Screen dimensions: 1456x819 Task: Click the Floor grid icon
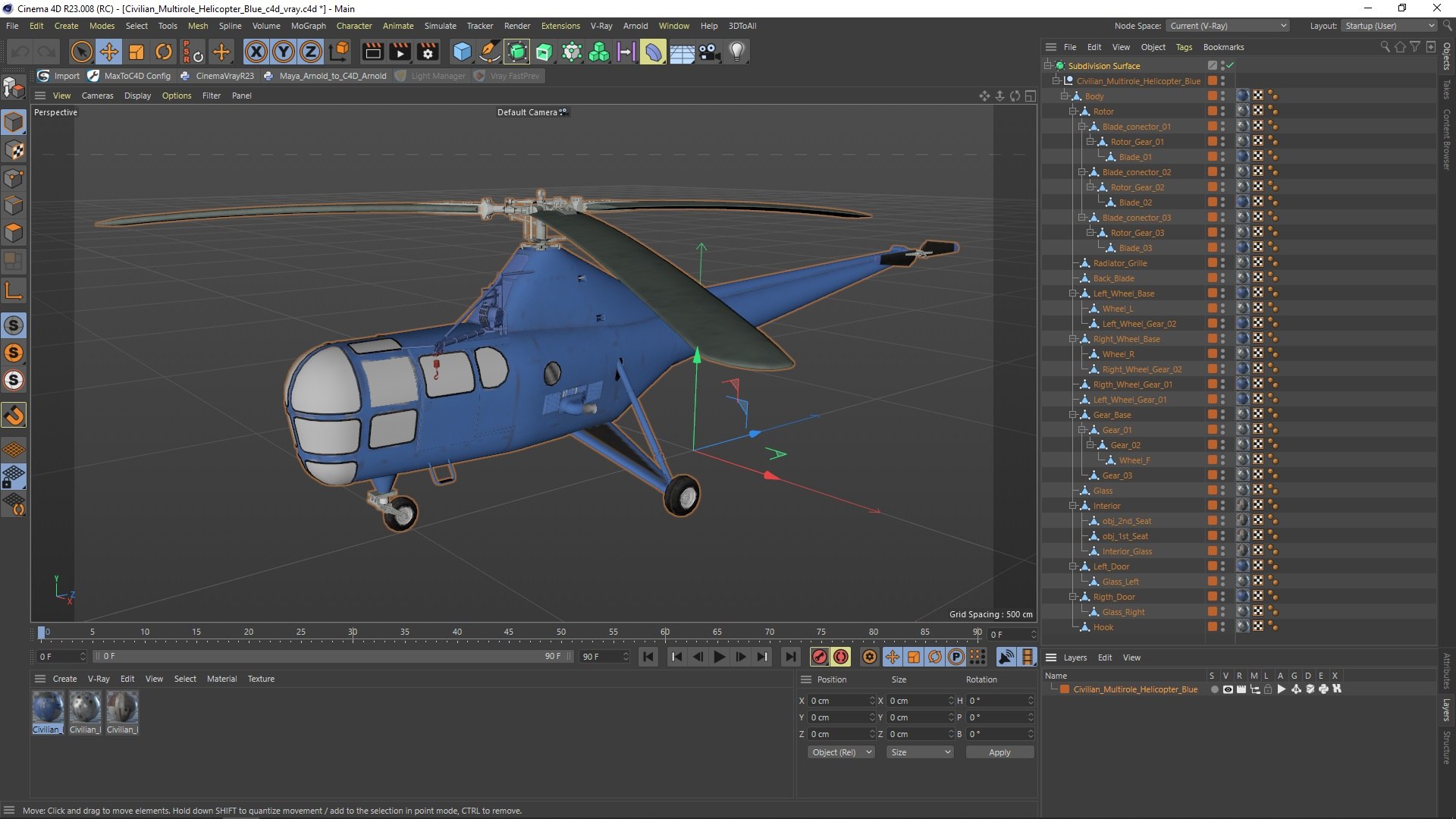tap(682, 52)
